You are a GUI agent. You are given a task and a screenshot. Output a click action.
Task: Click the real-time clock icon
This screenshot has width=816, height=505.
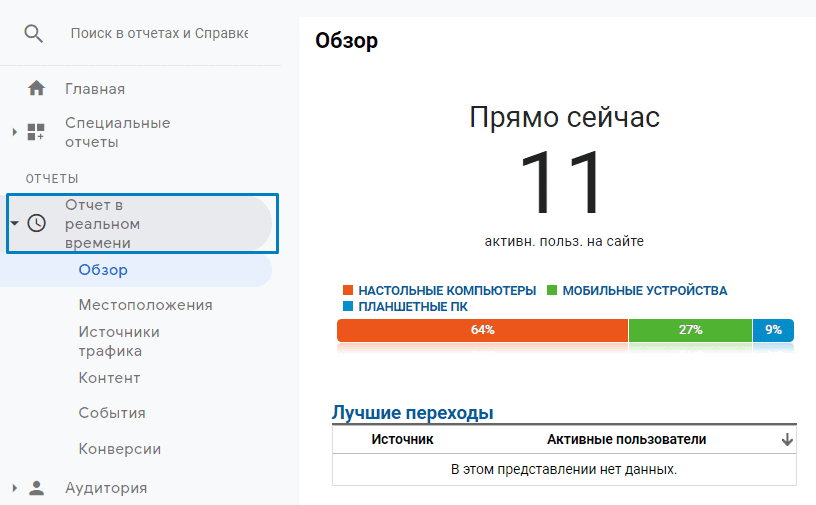click(36, 223)
